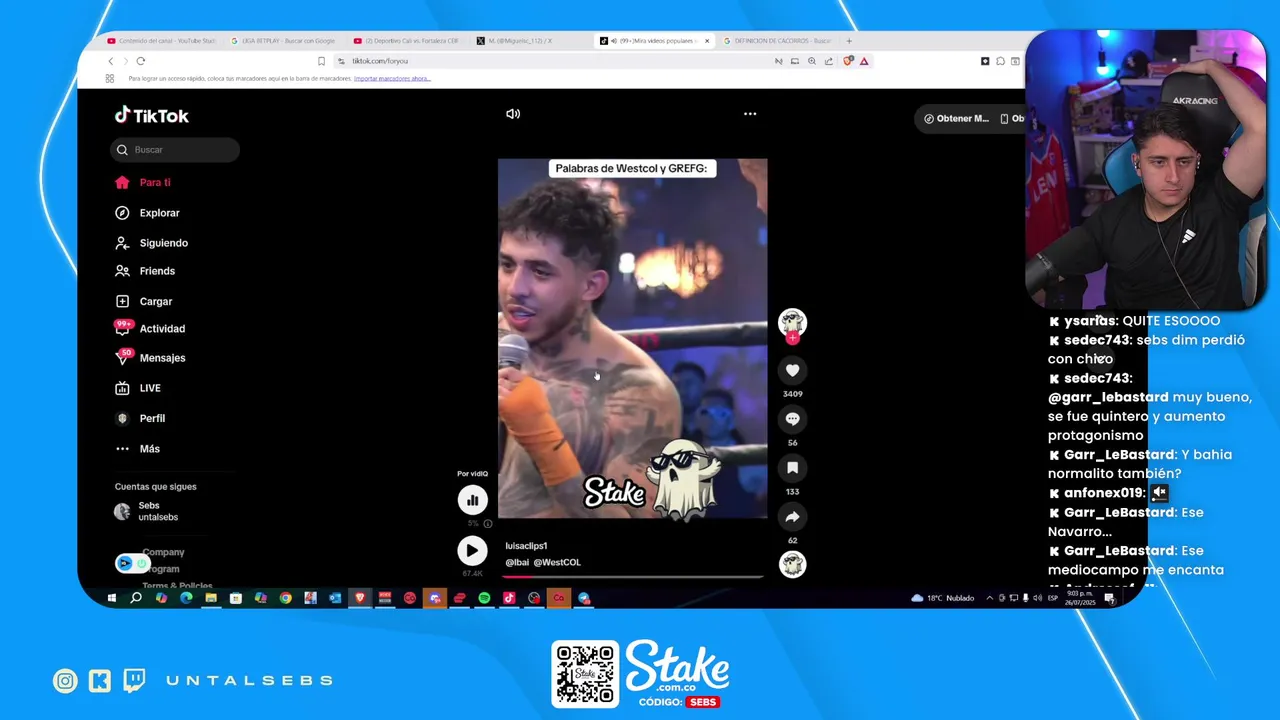
Task: Follow creator with red plus badge
Action: (x=792, y=339)
